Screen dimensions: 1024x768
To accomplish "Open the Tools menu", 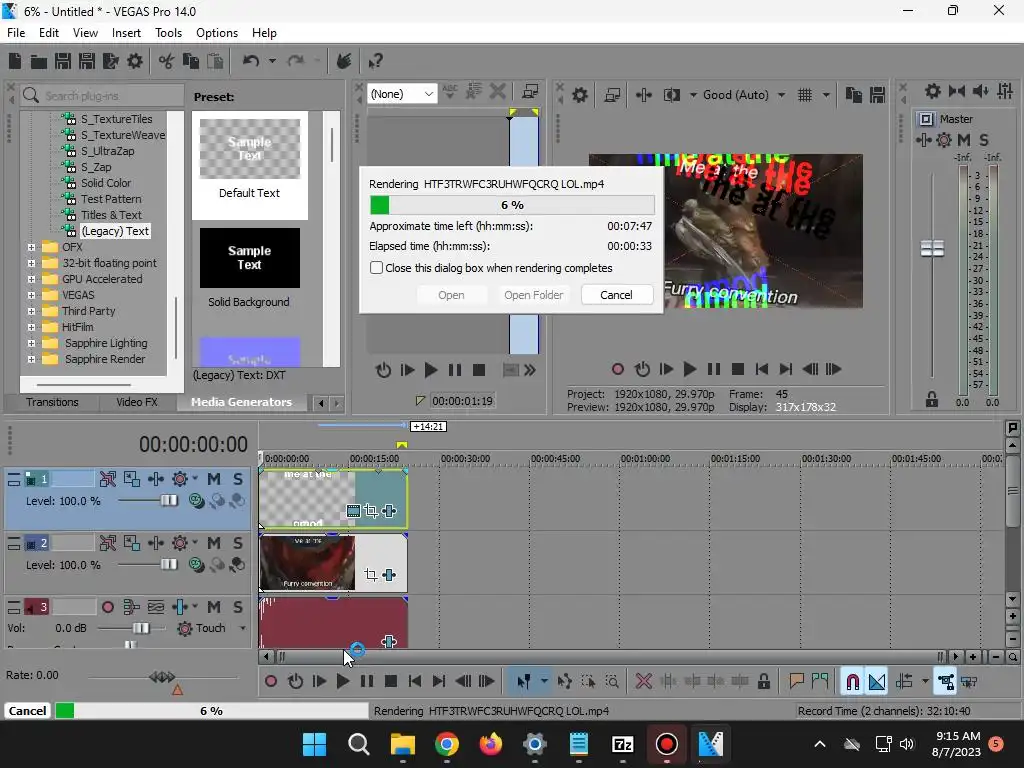I will 168,33.
